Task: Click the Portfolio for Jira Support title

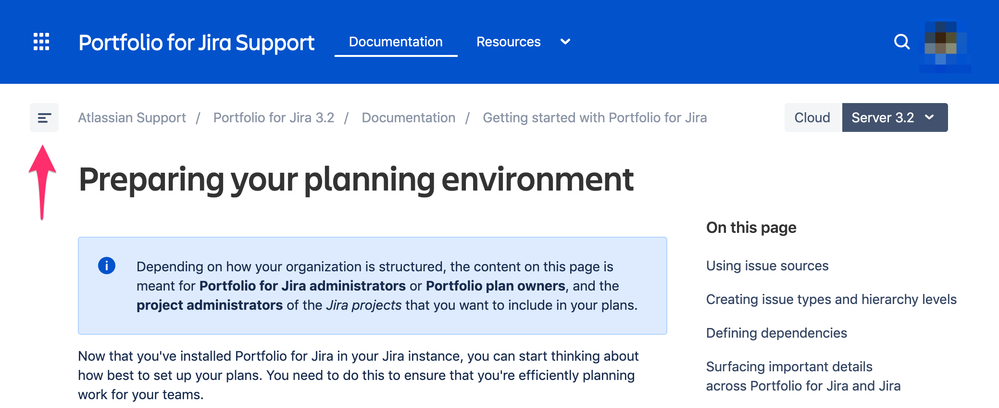Action: pyautogui.click(x=196, y=42)
